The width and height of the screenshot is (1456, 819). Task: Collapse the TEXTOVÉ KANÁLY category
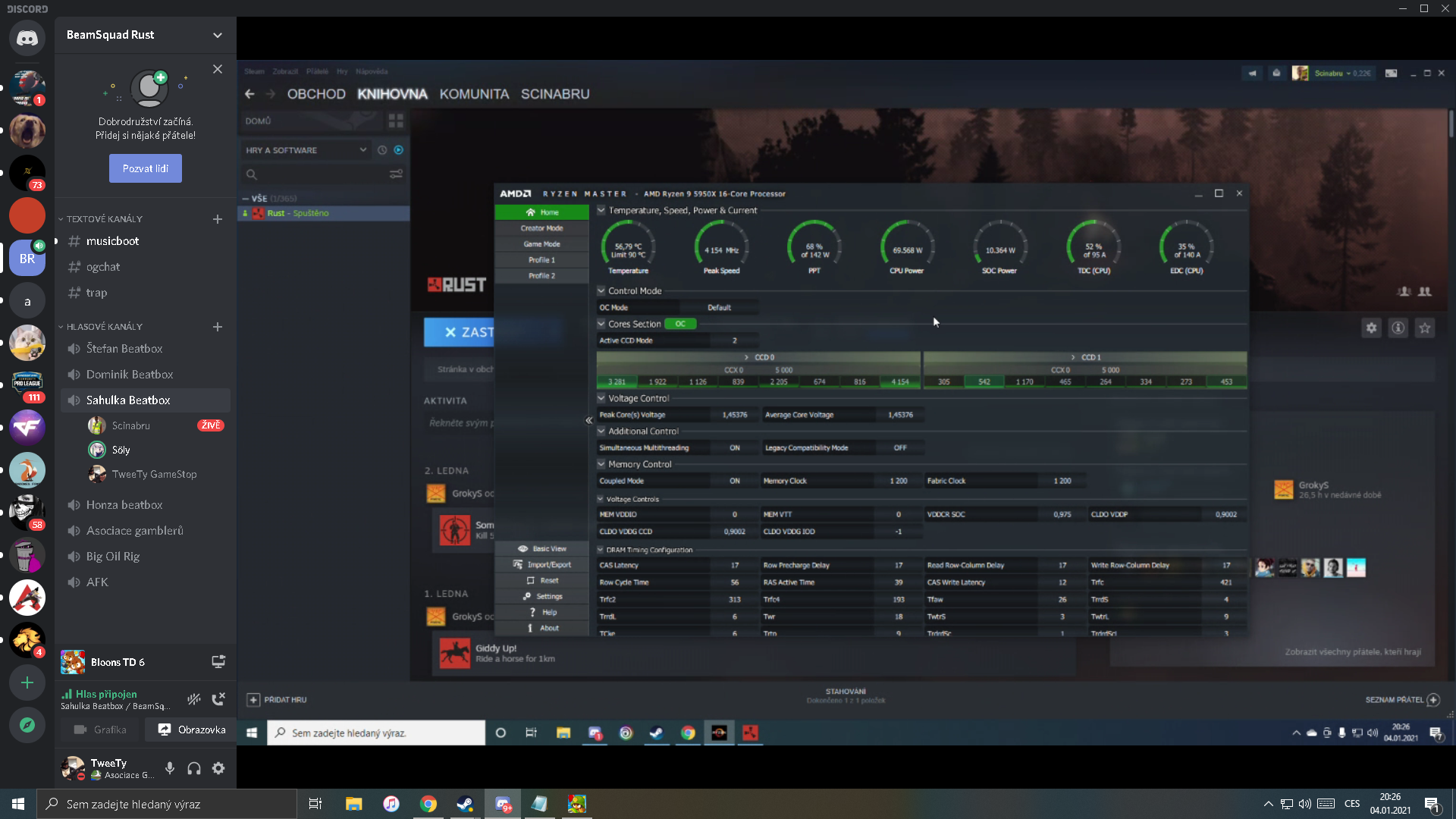tap(105, 219)
